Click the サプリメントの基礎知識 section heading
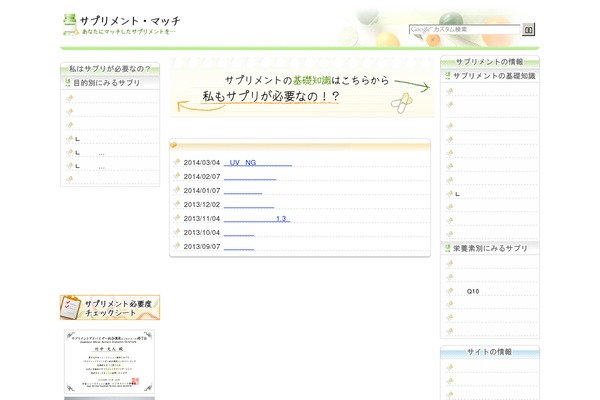 click(x=494, y=76)
